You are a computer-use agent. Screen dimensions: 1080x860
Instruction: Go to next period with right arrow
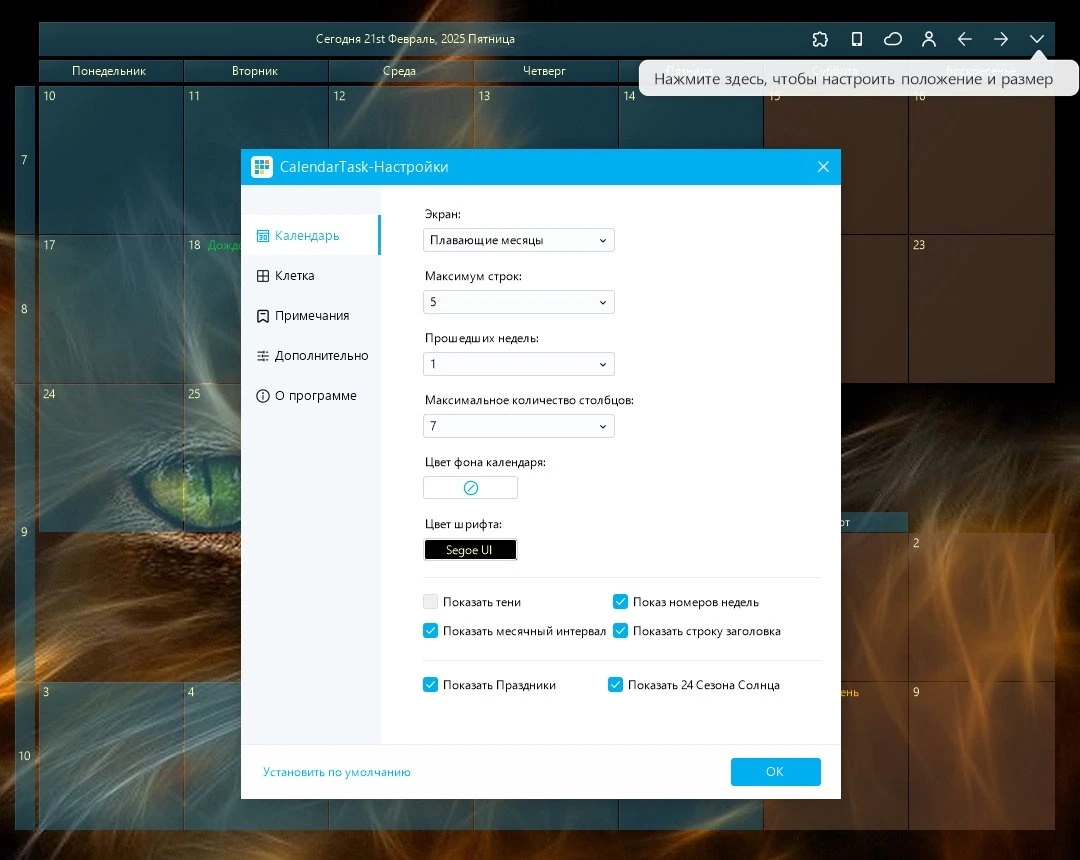(x=1000, y=39)
